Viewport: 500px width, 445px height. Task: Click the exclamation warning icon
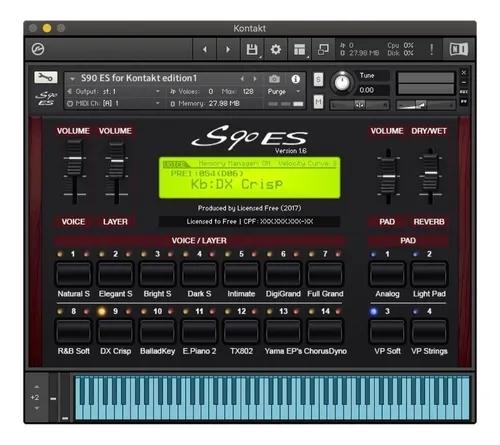coord(431,49)
